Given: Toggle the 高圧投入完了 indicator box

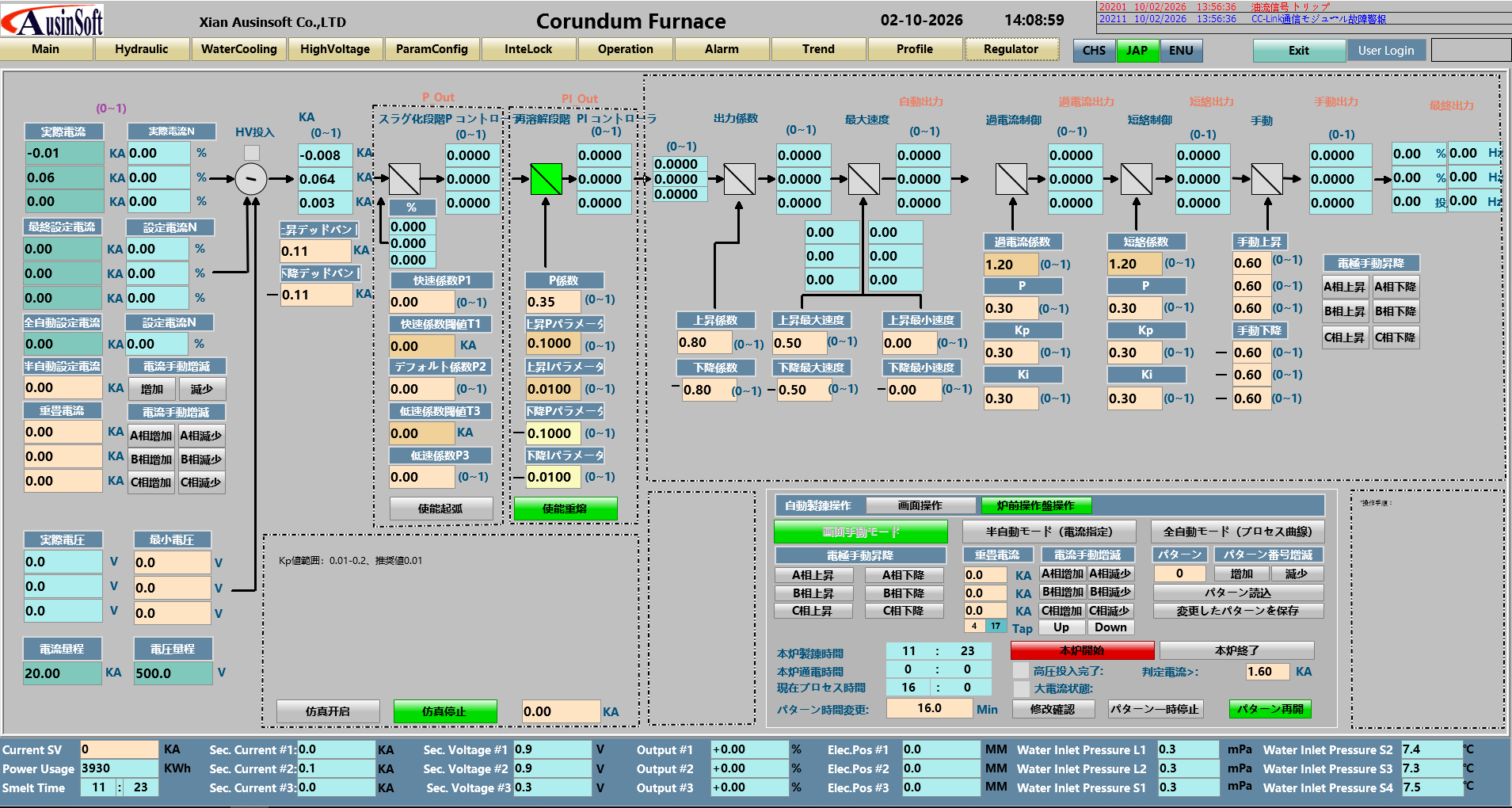Looking at the screenshot, I should (1021, 671).
